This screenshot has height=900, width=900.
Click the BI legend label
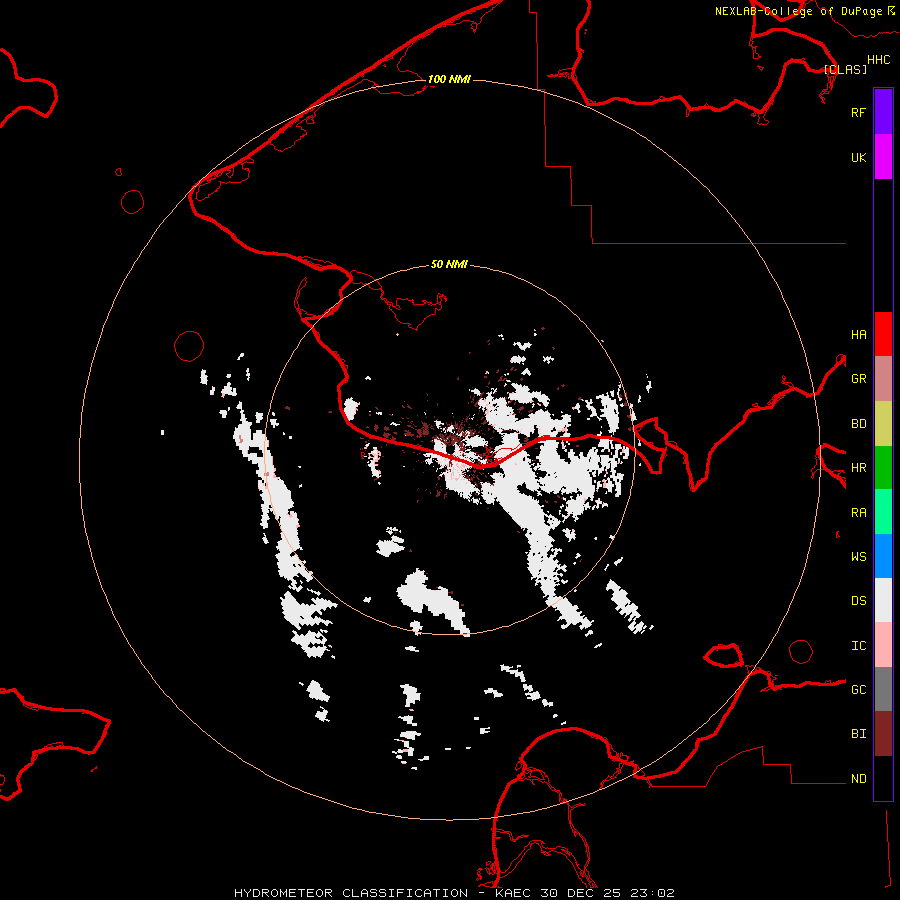(x=858, y=734)
